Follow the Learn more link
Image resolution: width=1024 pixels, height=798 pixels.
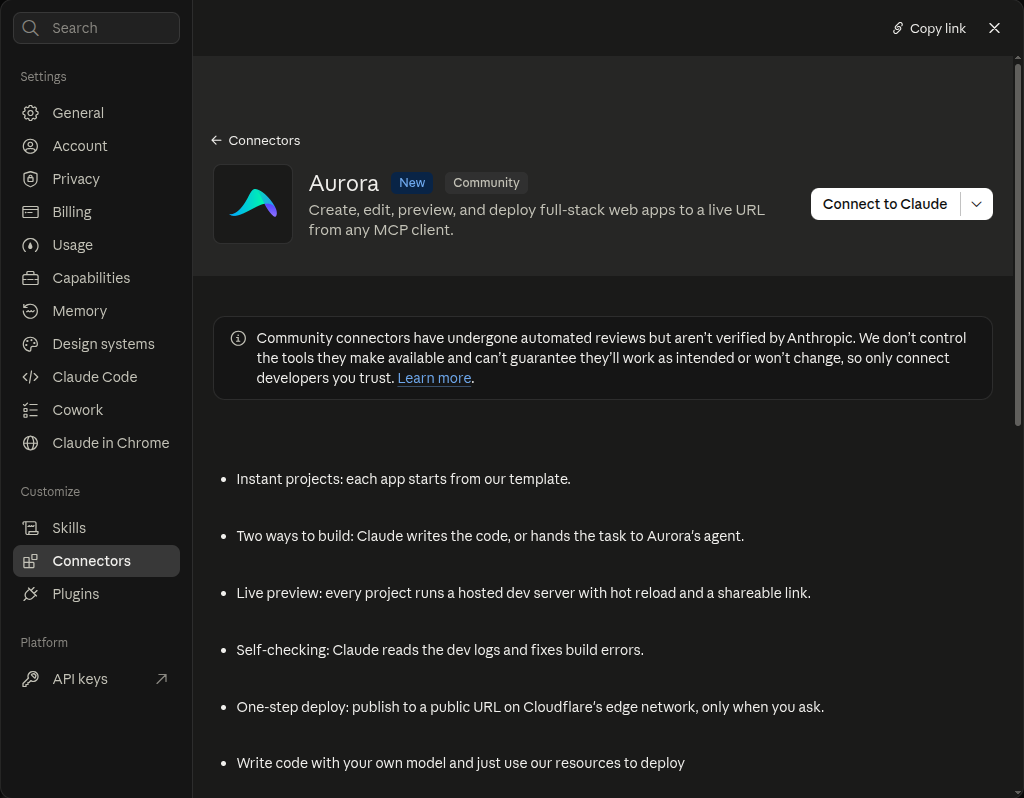point(434,378)
